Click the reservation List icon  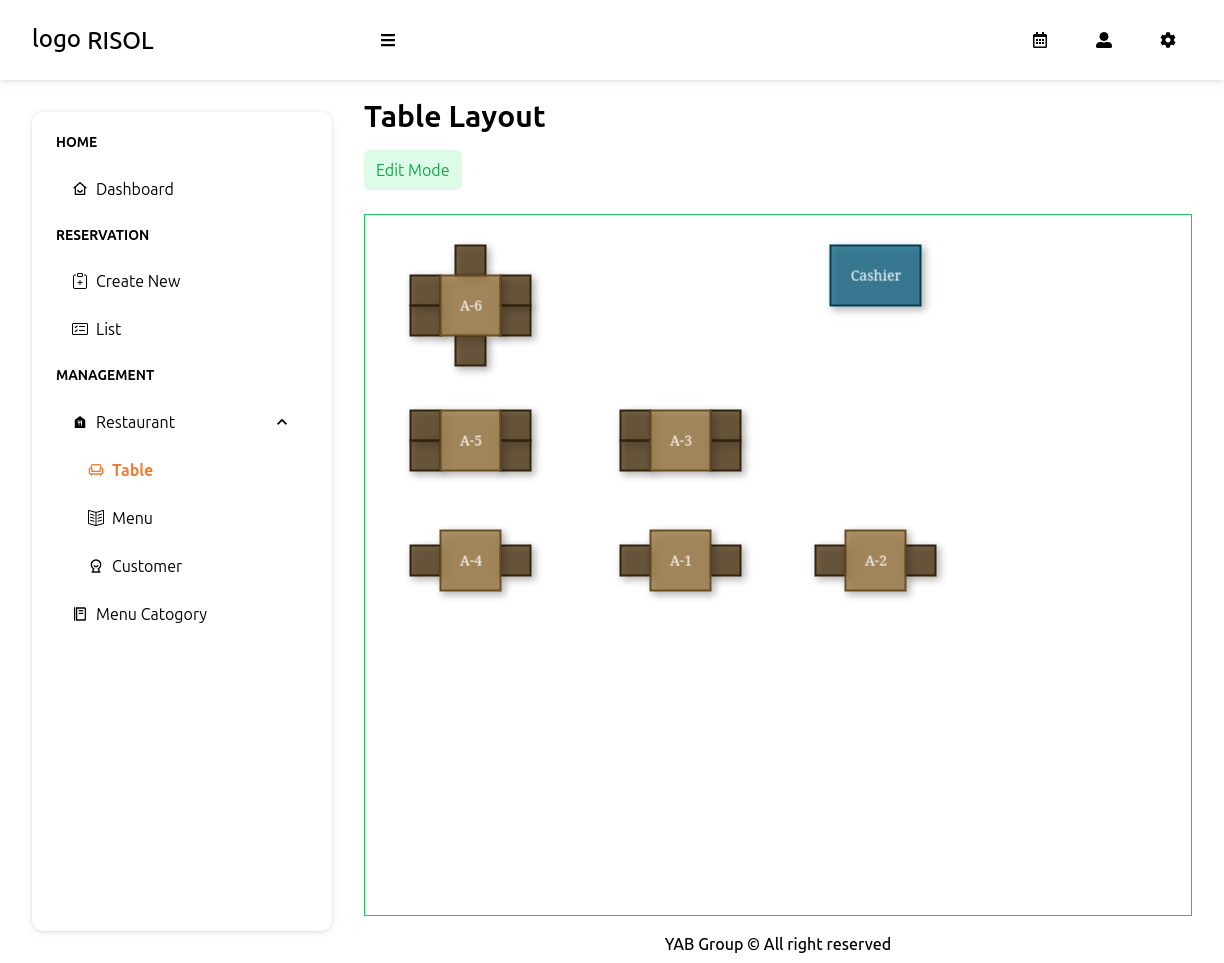79,328
